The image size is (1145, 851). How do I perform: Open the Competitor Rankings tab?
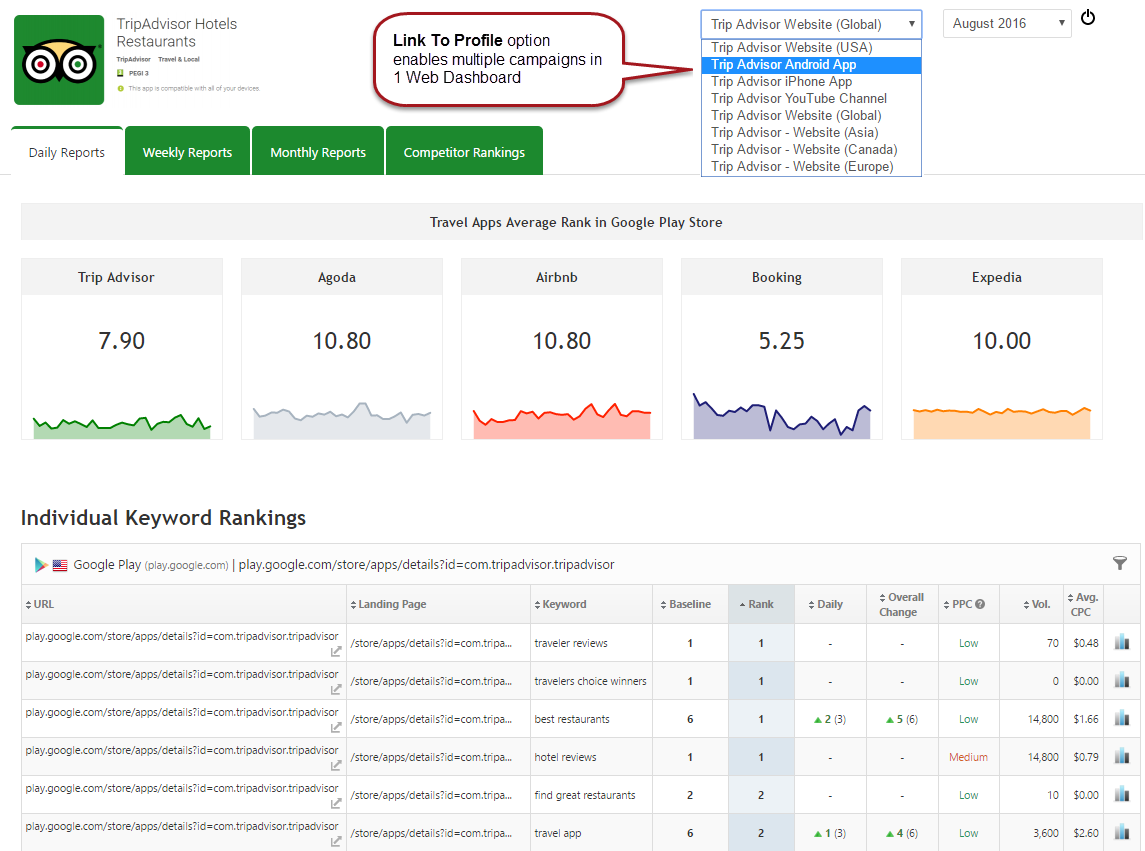pyautogui.click(x=464, y=153)
